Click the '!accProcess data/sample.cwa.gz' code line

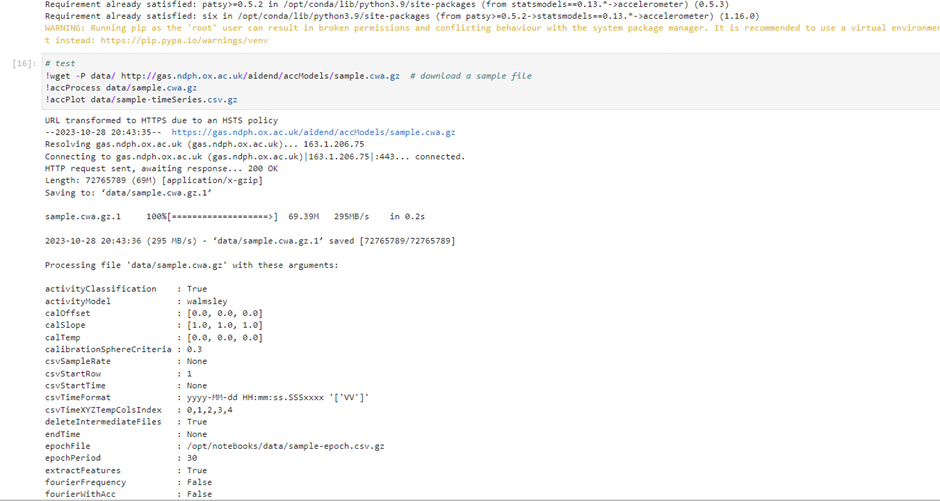[121, 87]
